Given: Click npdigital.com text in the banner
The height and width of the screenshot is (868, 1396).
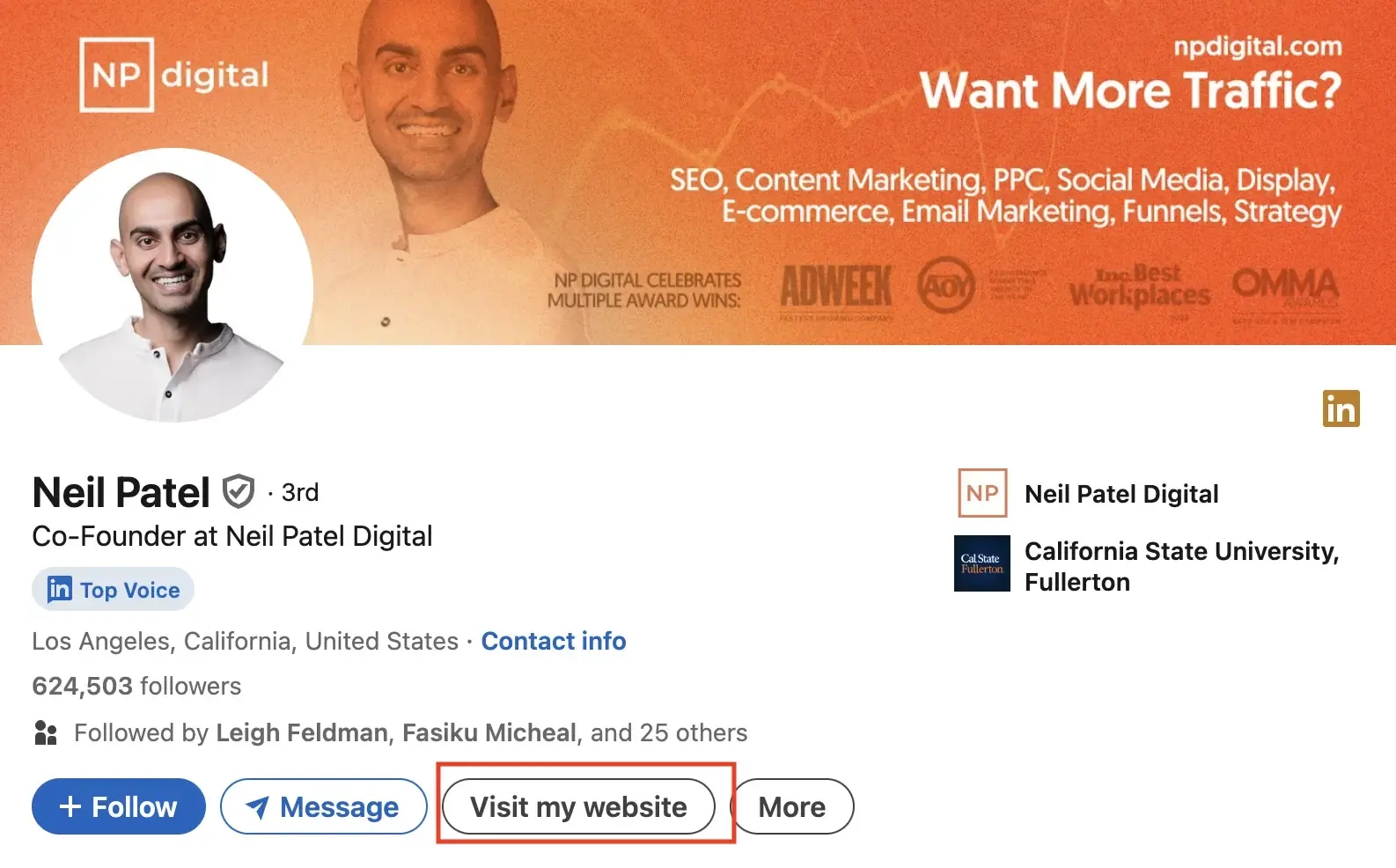Looking at the screenshot, I should pos(1257,46).
